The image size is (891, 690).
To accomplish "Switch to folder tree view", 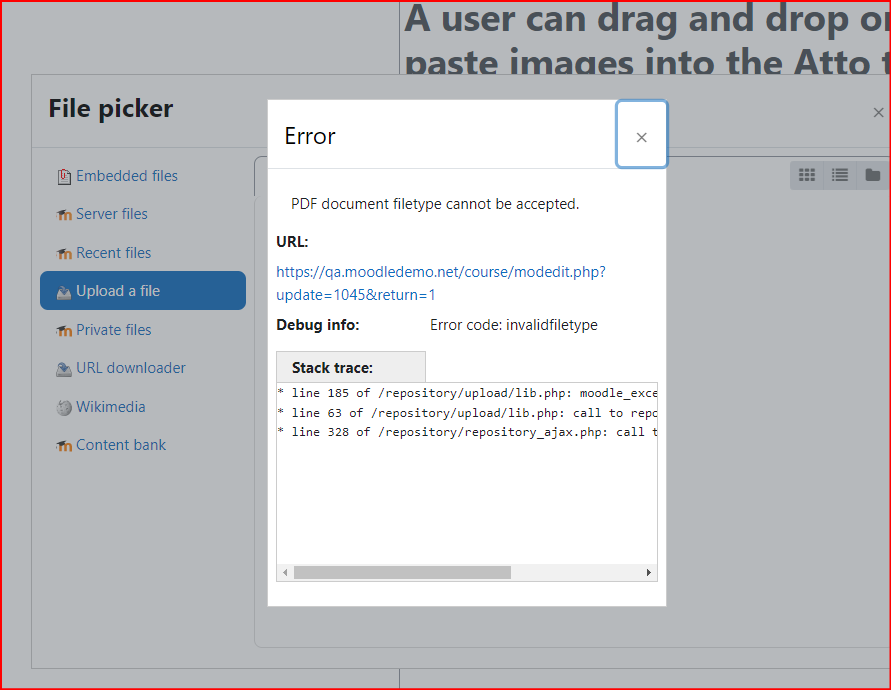I will pos(873,175).
